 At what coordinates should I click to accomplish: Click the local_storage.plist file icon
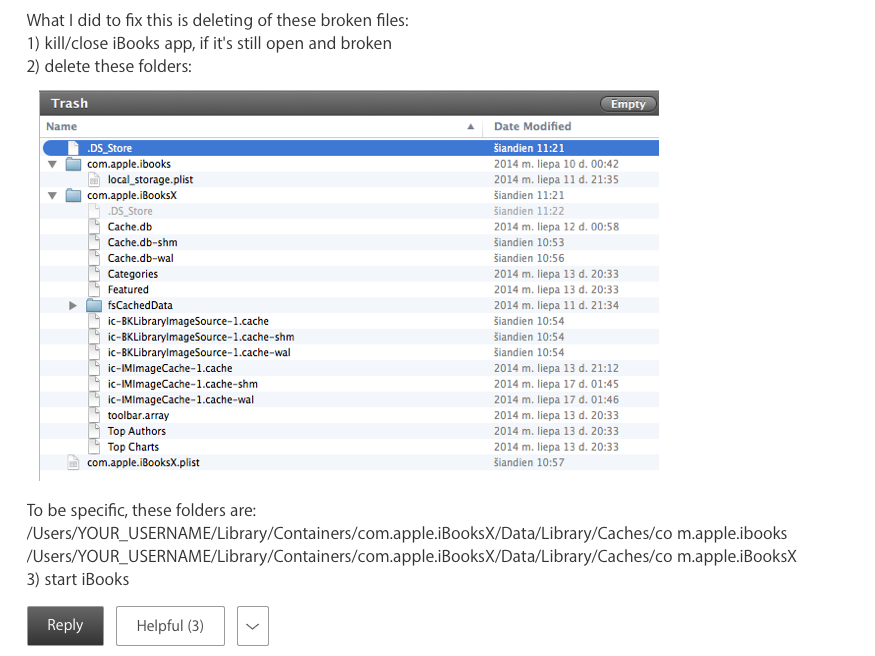coord(94,180)
